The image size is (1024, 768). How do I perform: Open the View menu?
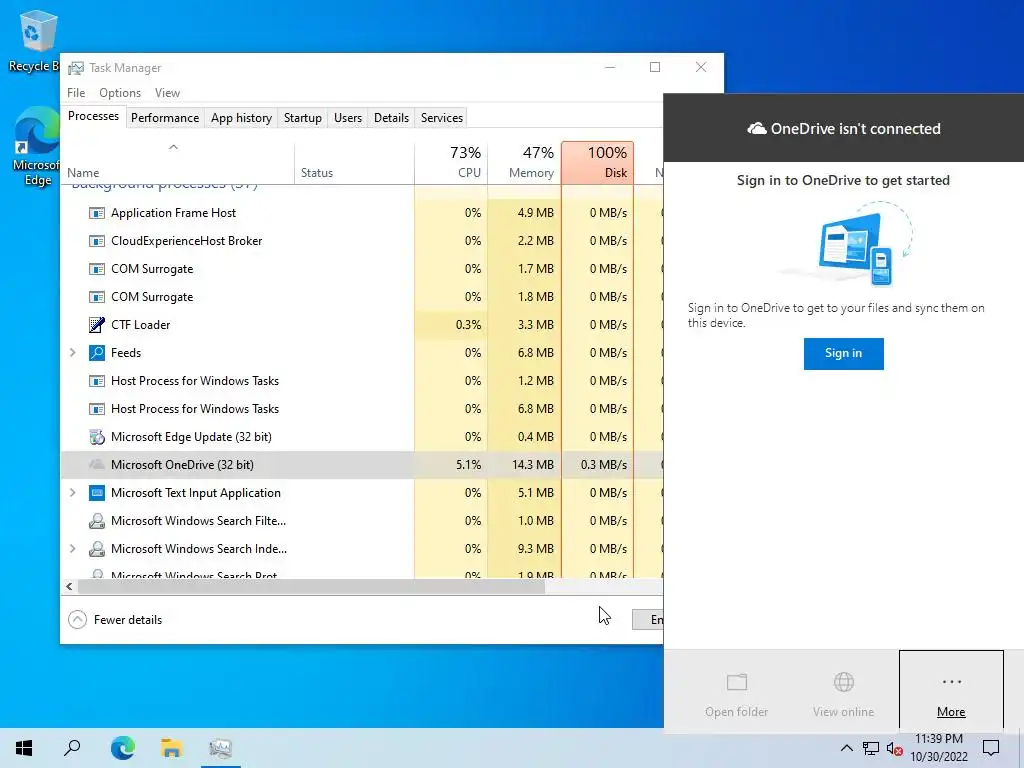click(167, 93)
